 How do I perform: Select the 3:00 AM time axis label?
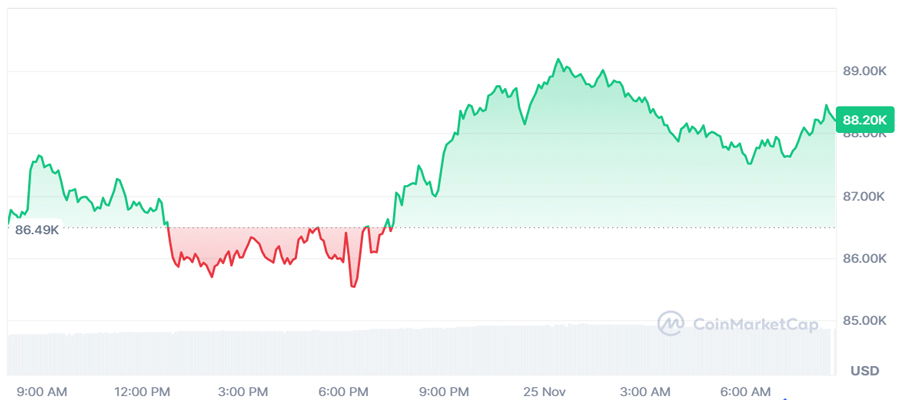[x=645, y=391]
